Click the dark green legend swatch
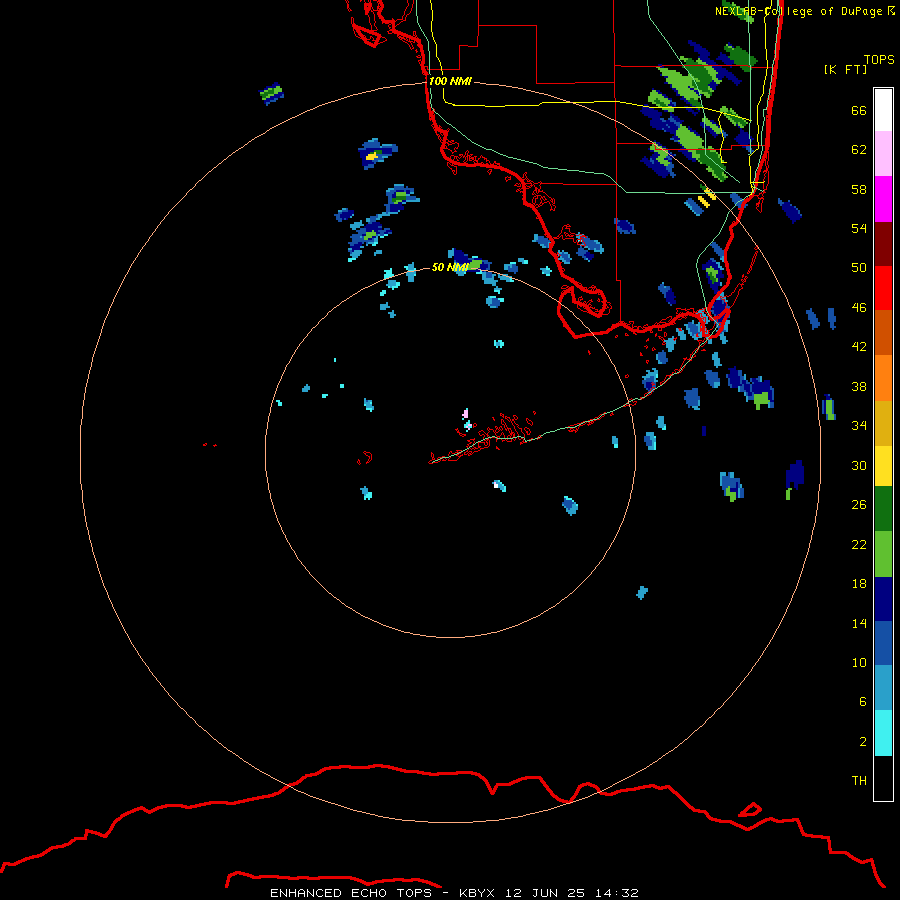This screenshot has height=900, width=900. coord(883,509)
